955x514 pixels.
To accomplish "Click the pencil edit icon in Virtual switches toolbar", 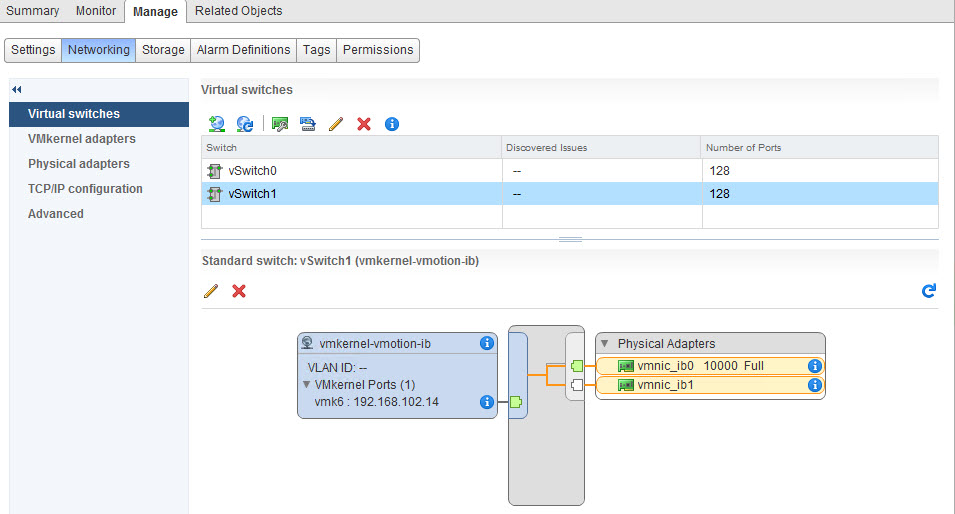I will point(336,124).
